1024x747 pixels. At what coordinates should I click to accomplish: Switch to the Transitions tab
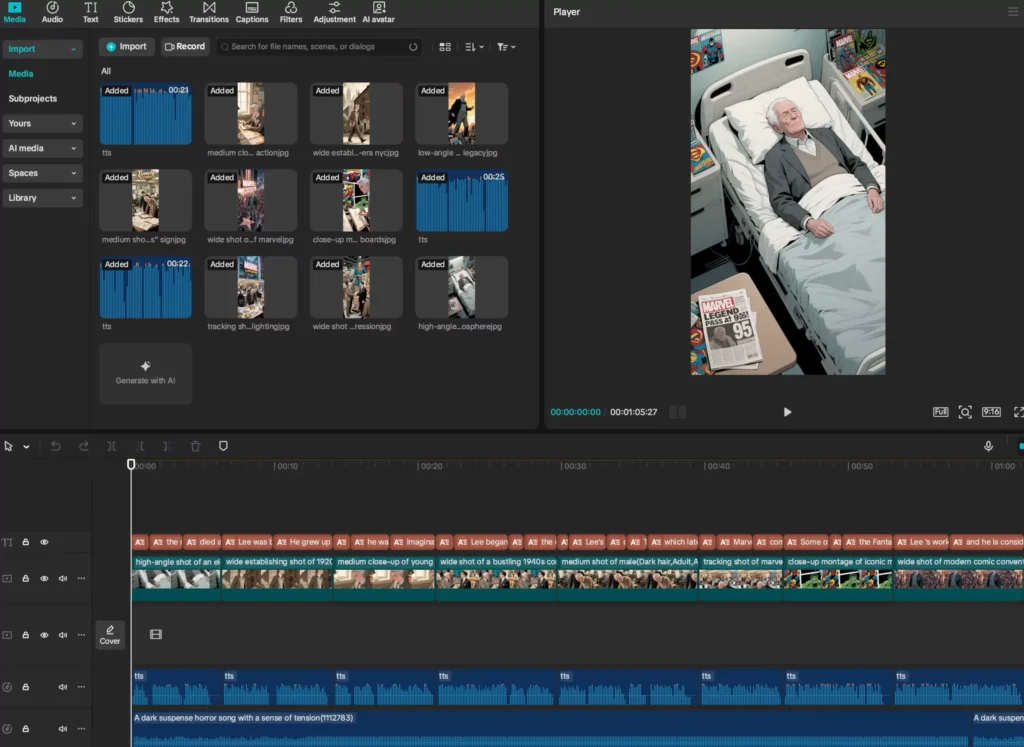[x=208, y=12]
